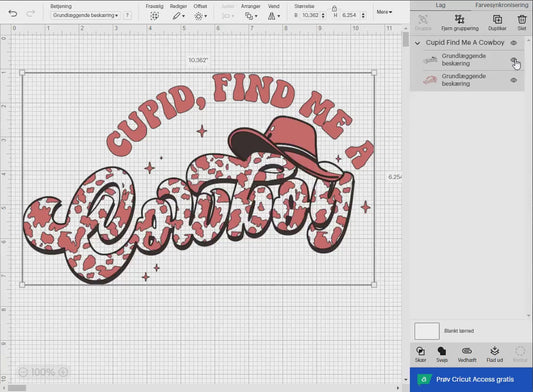Click the Fravælg deselect icon
Image resolution: width=533 pixels, height=392 pixels.
[x=155, y=16]
